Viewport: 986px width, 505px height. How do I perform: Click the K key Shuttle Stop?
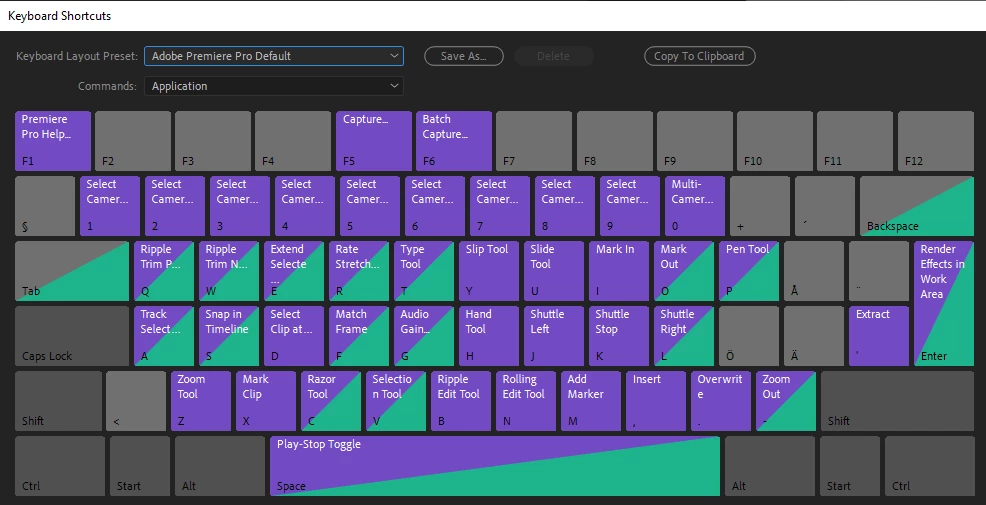coord(619,336)
